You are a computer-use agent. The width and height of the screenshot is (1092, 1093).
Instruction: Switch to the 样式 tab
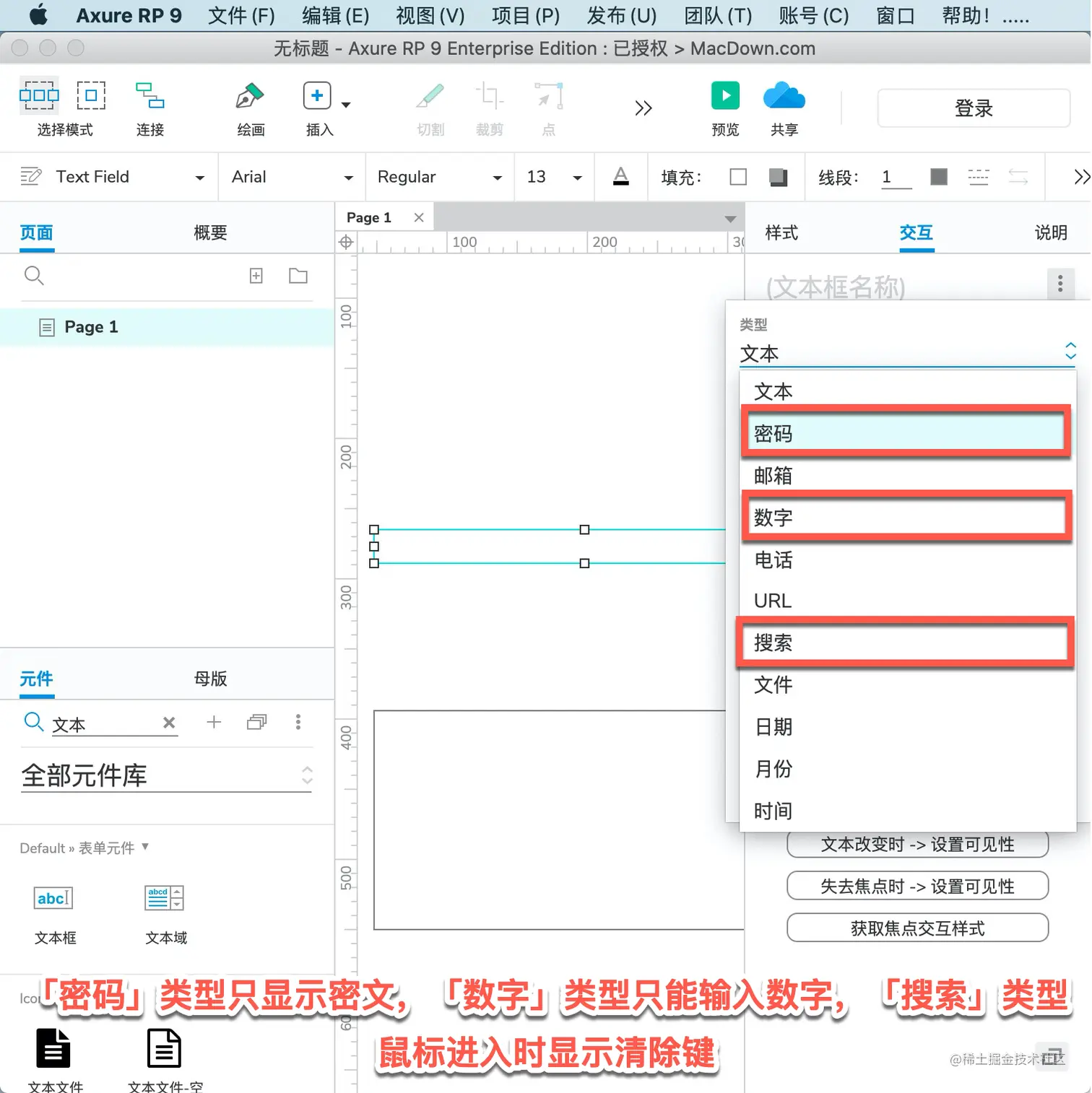[781, 232]
